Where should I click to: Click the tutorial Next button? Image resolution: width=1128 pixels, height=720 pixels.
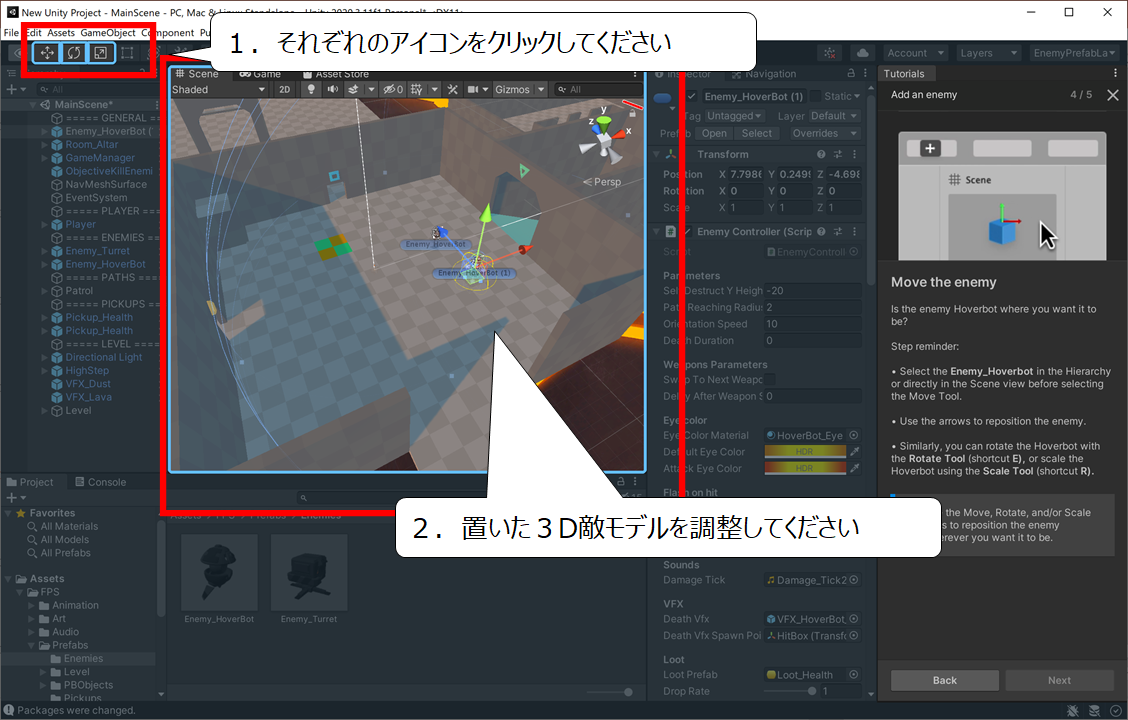(x=1059, y=680)
